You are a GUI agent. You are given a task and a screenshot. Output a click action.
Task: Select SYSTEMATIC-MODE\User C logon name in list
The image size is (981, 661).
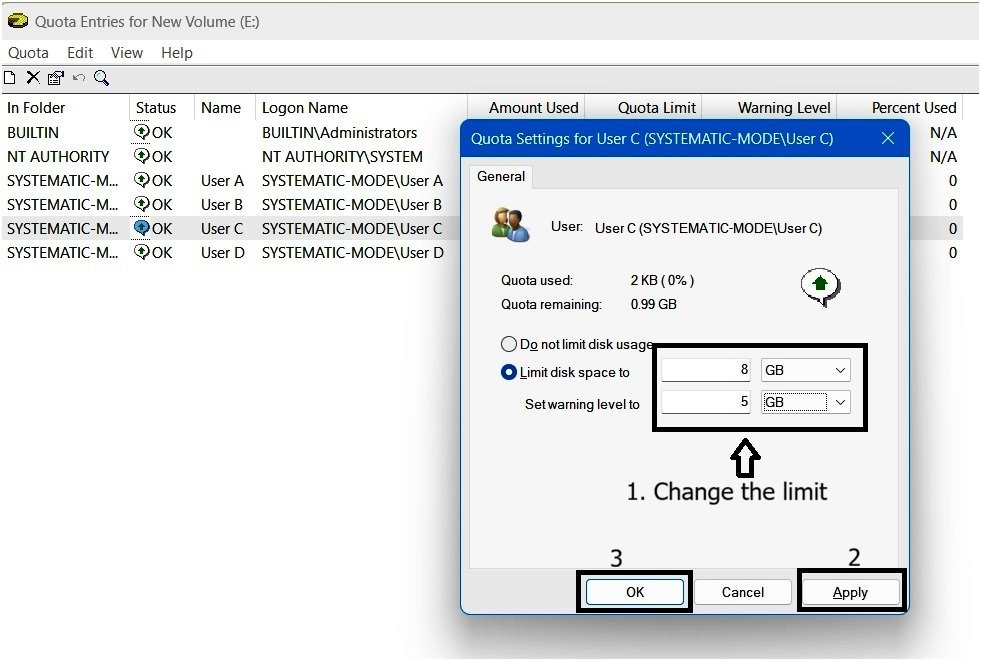tap(352, 229)
